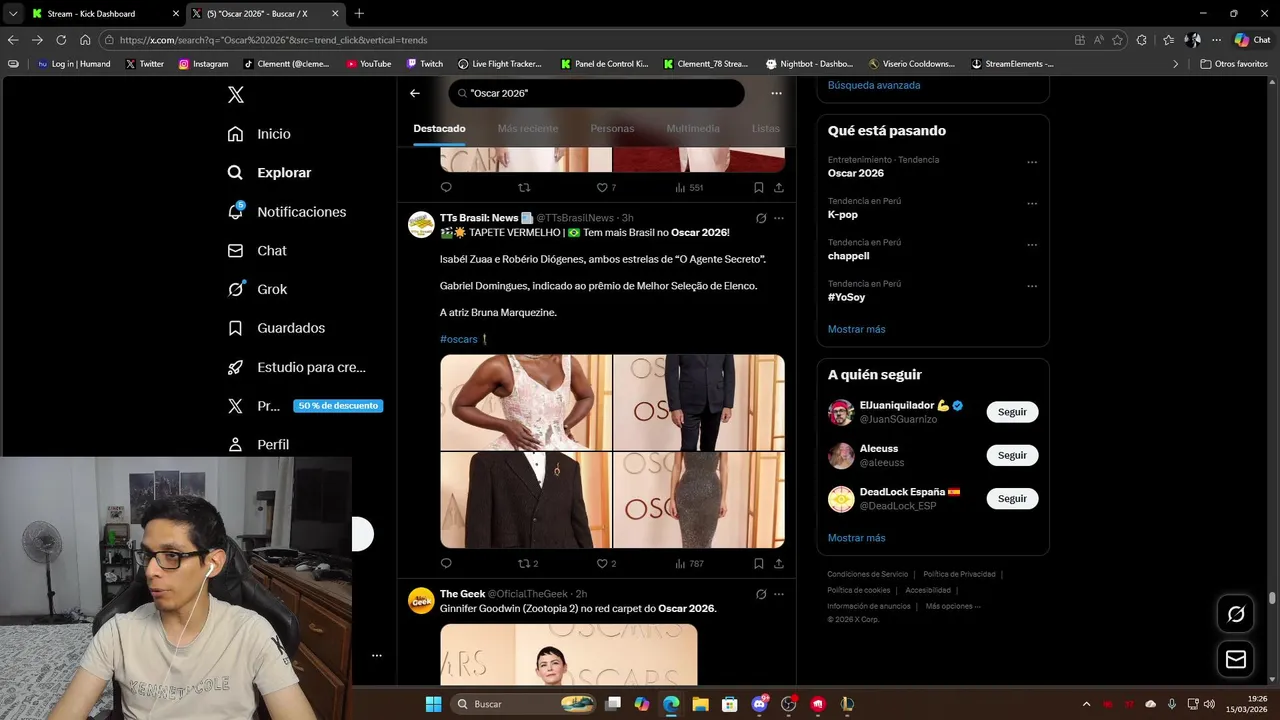Open options for Oscar 2026 trend

[1032, 162]
